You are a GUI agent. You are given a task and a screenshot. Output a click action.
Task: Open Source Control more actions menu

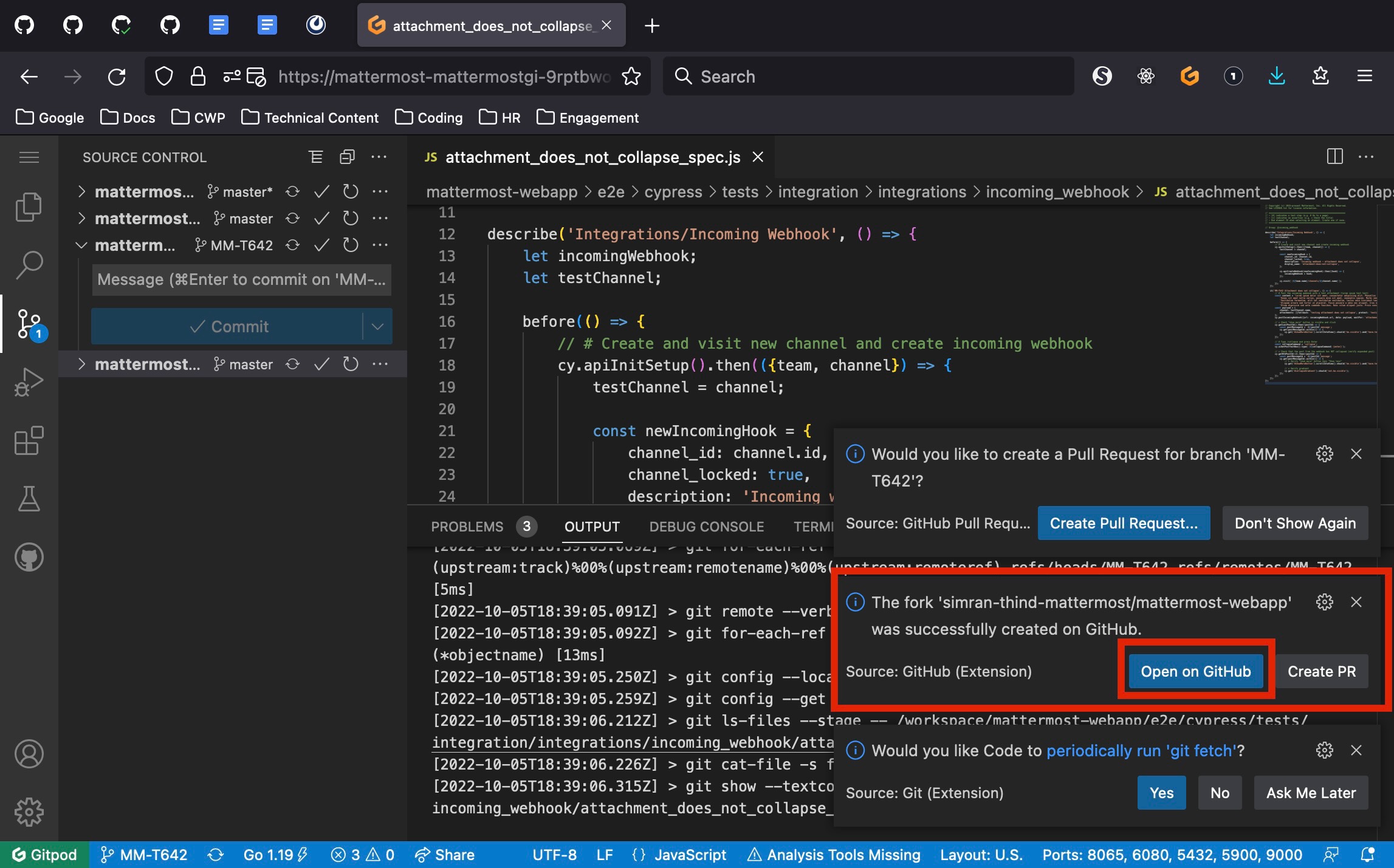point(379,157)
